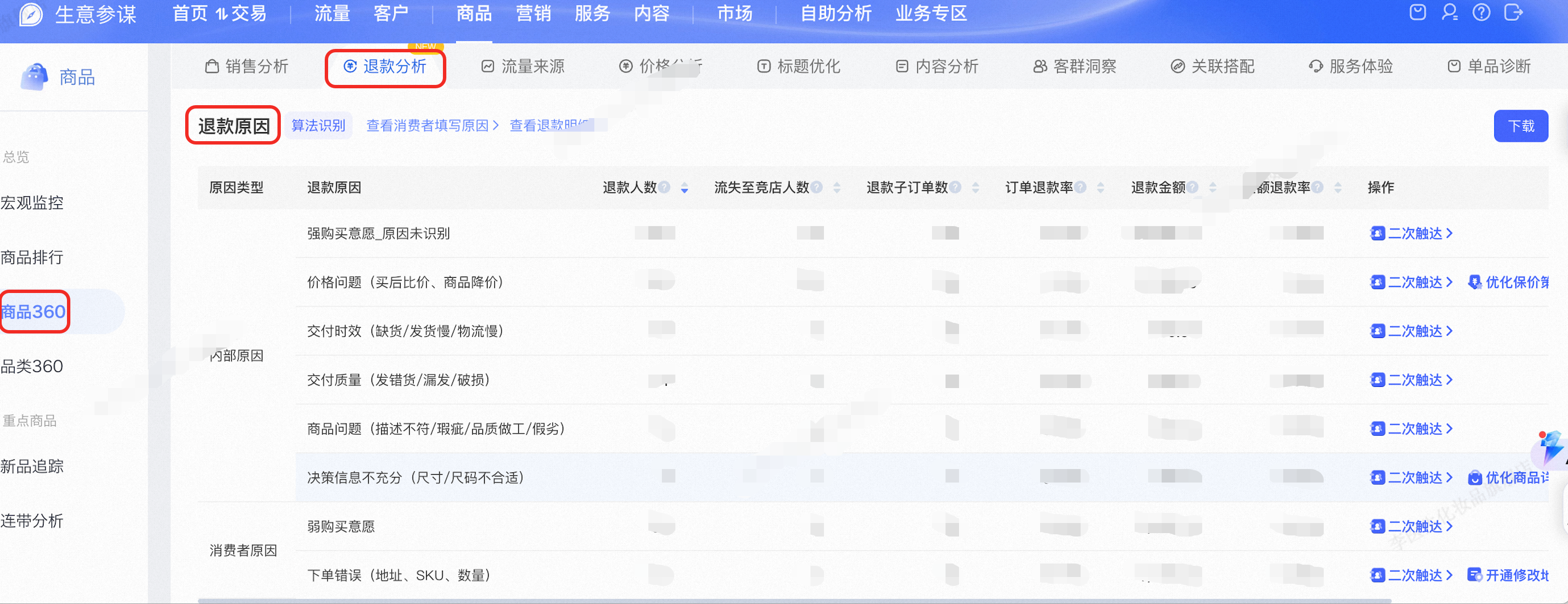Switch to 服务体验 tab

[1351, 66]
